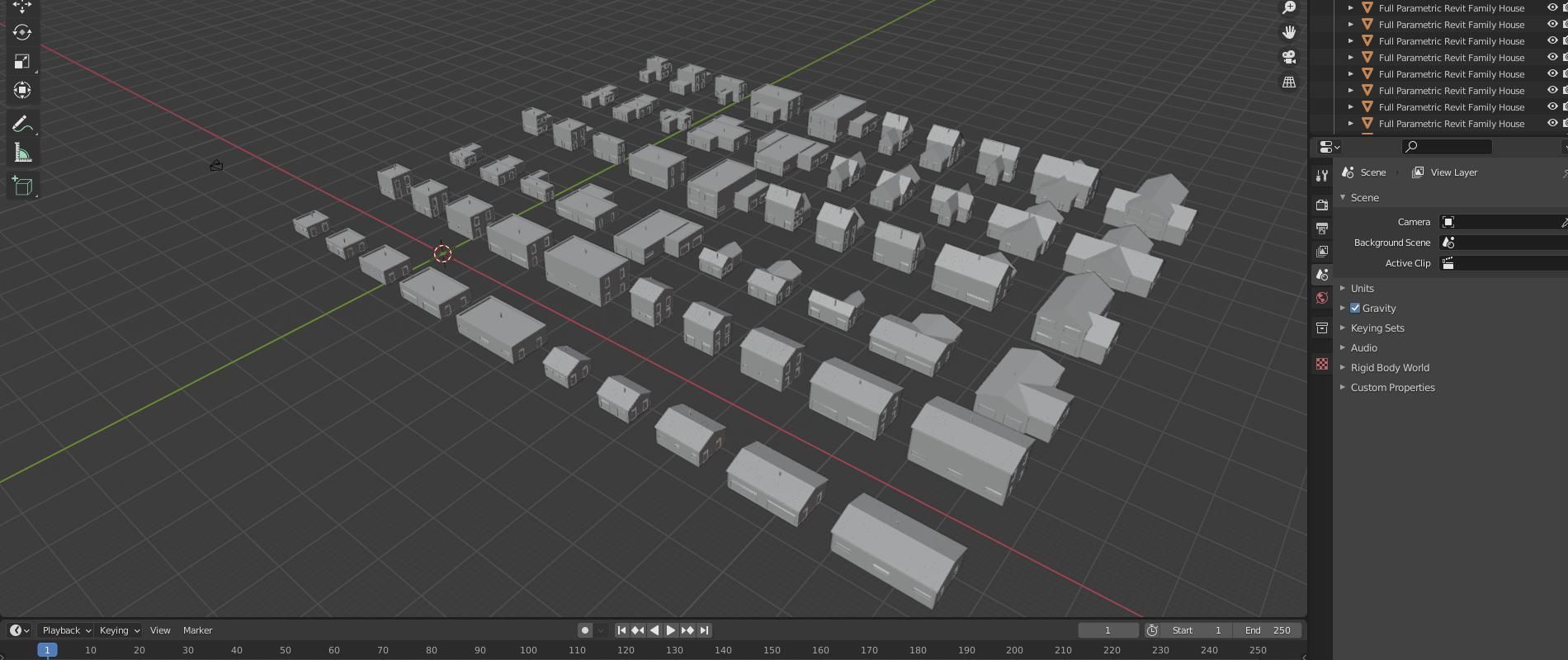
Task: Toggle the preview range clock button
Action: click(1152, 630)
